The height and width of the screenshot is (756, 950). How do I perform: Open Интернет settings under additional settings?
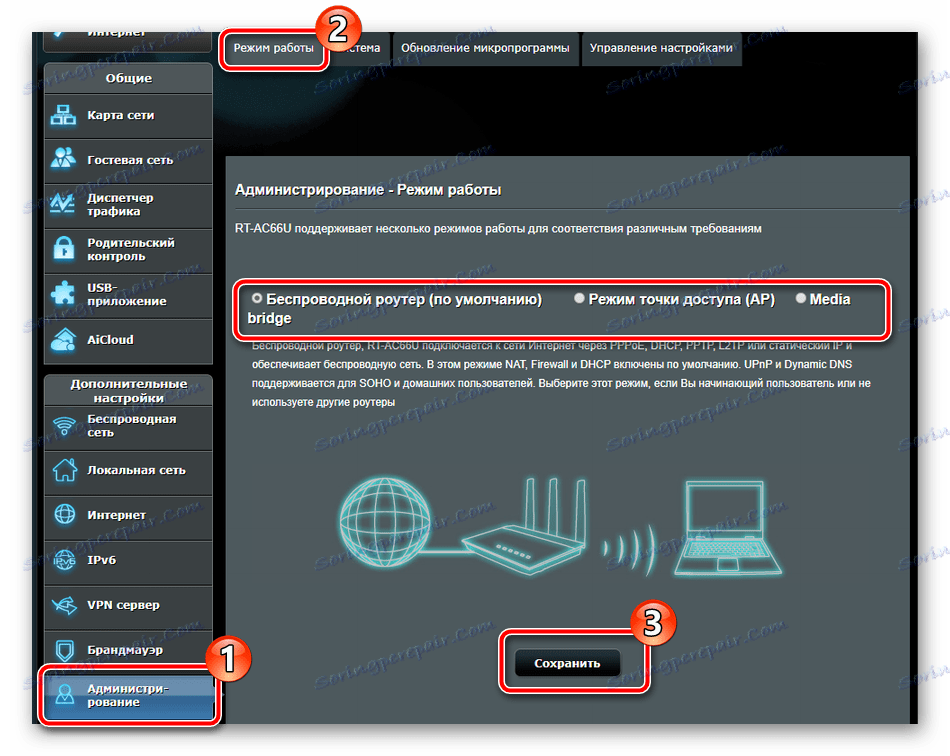click(x=128, y=516)
